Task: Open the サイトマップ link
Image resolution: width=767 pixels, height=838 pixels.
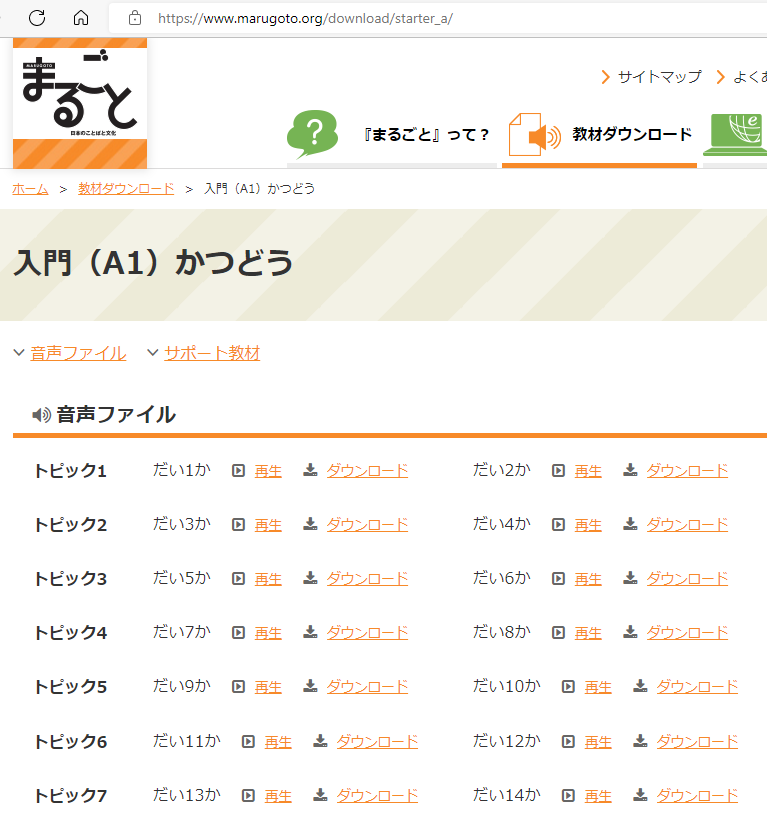Action: pyautogui.click(x=660, y=77)
